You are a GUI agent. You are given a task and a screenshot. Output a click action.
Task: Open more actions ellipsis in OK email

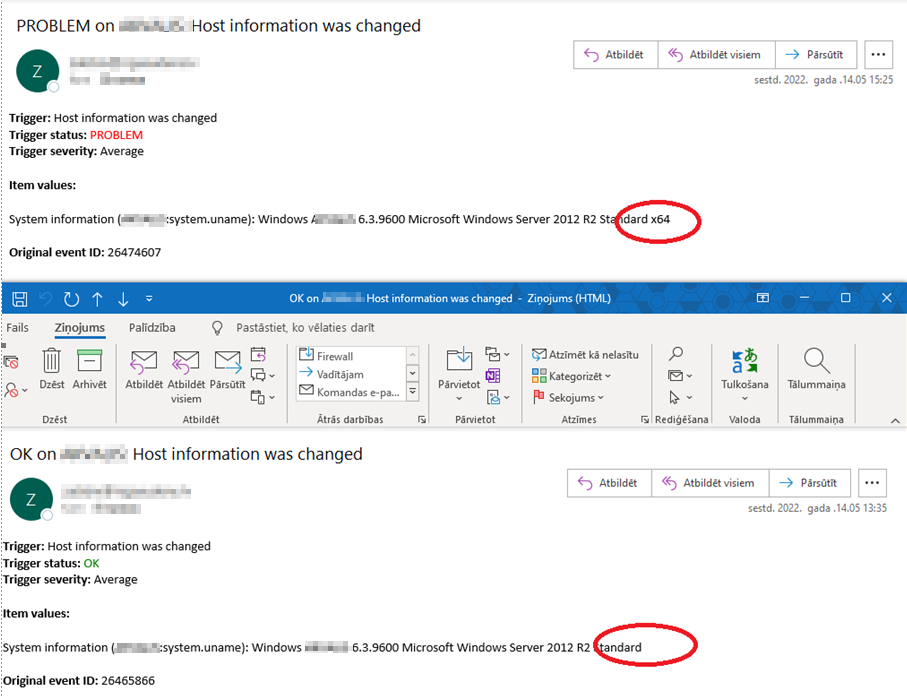[872, 483]
